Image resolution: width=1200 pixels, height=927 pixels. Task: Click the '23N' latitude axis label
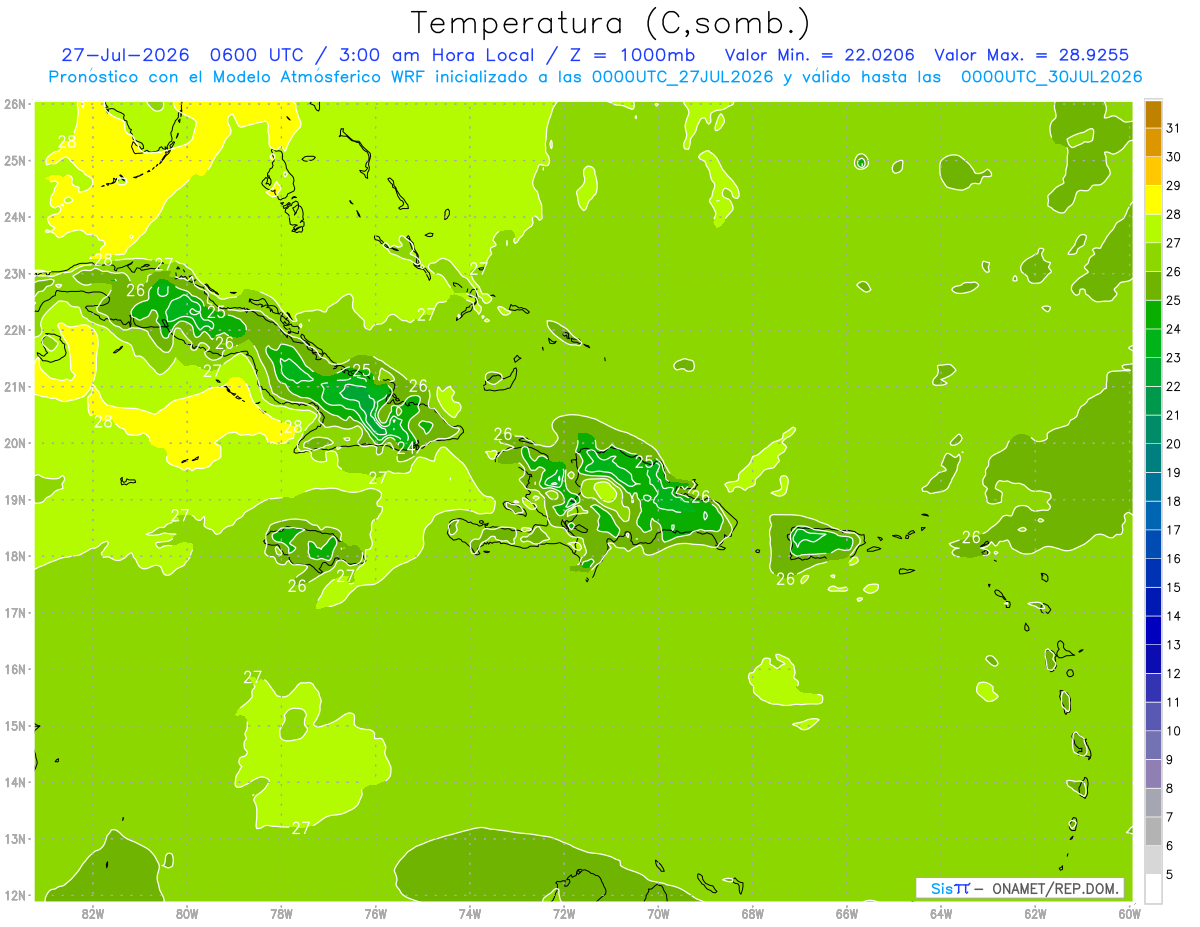click(x=14, y=273)
